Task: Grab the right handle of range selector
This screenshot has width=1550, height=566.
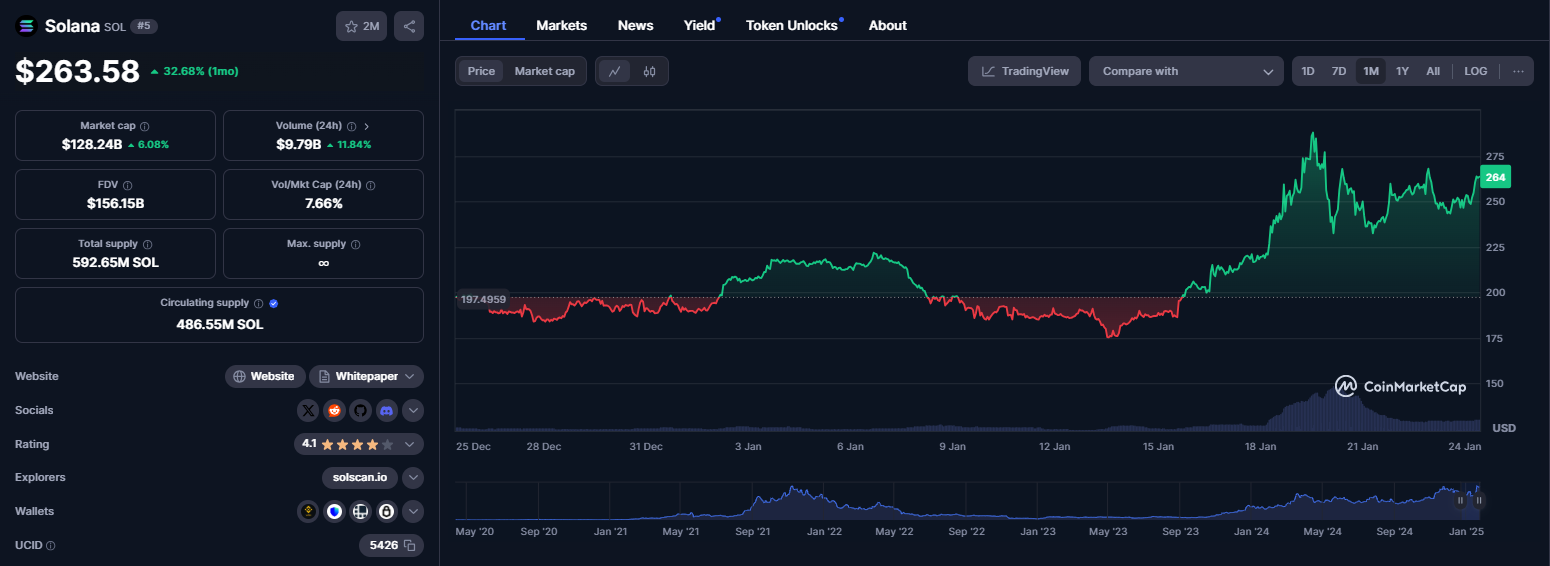Action: click(x=1479, y=500)
